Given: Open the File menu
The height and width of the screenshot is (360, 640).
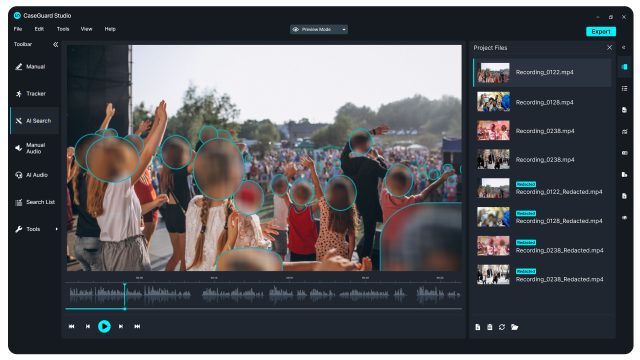Looking at the screenshot, I should pyautogui.click(x=18, y=29).
